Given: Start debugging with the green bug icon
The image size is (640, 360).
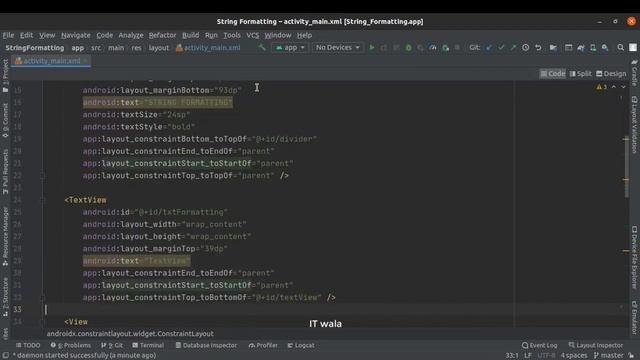Looking at the screenshot, I should [408, 48].
